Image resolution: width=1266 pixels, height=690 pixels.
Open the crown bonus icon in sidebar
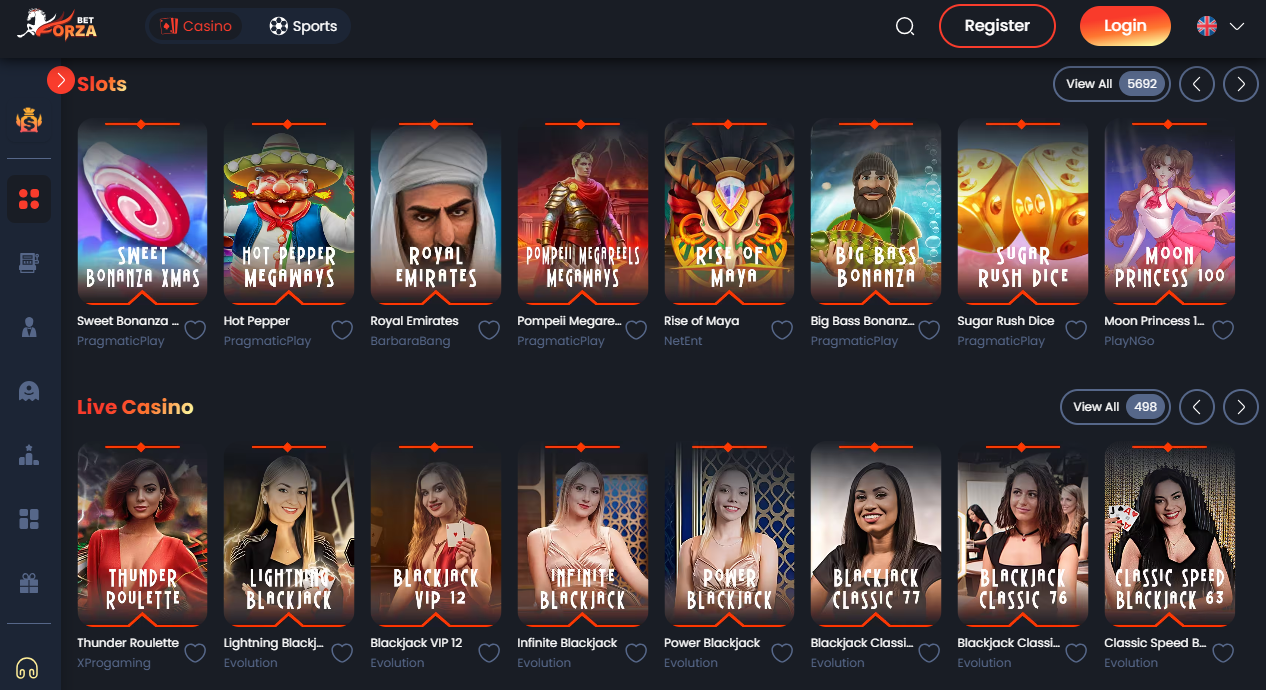28,121
